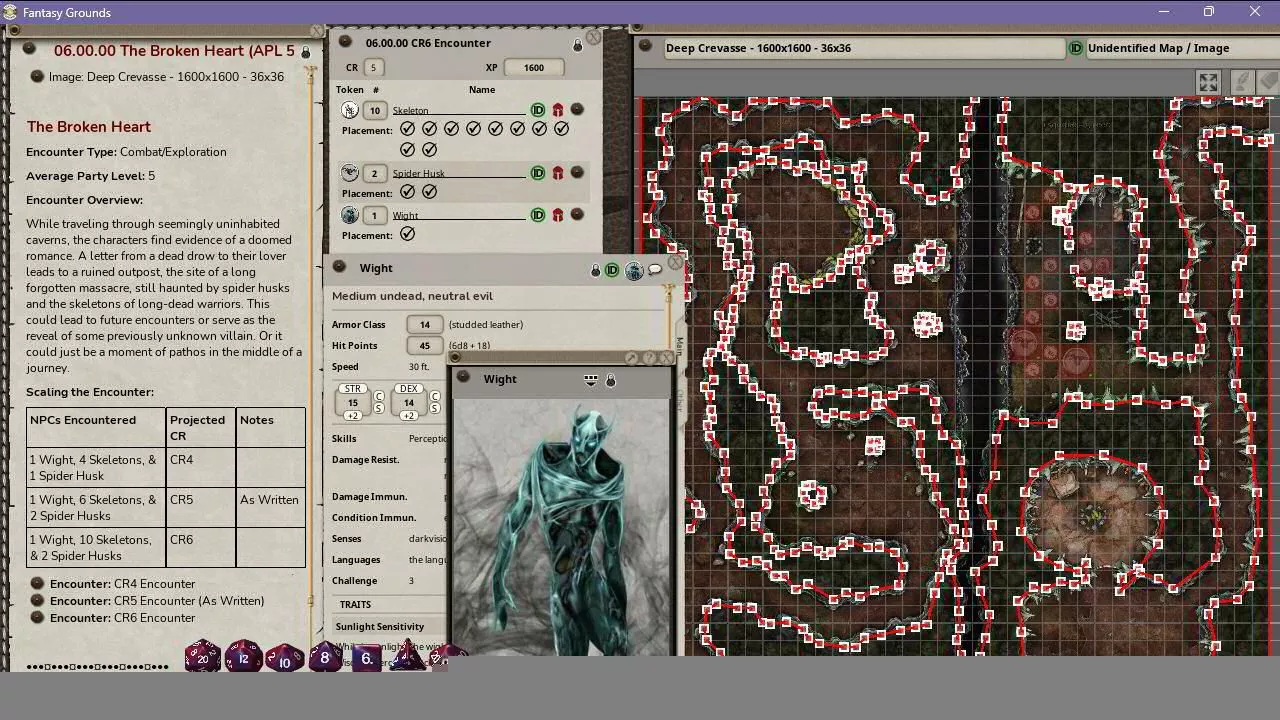Click the first Spider Husk placement checkmark

(407, 191)
